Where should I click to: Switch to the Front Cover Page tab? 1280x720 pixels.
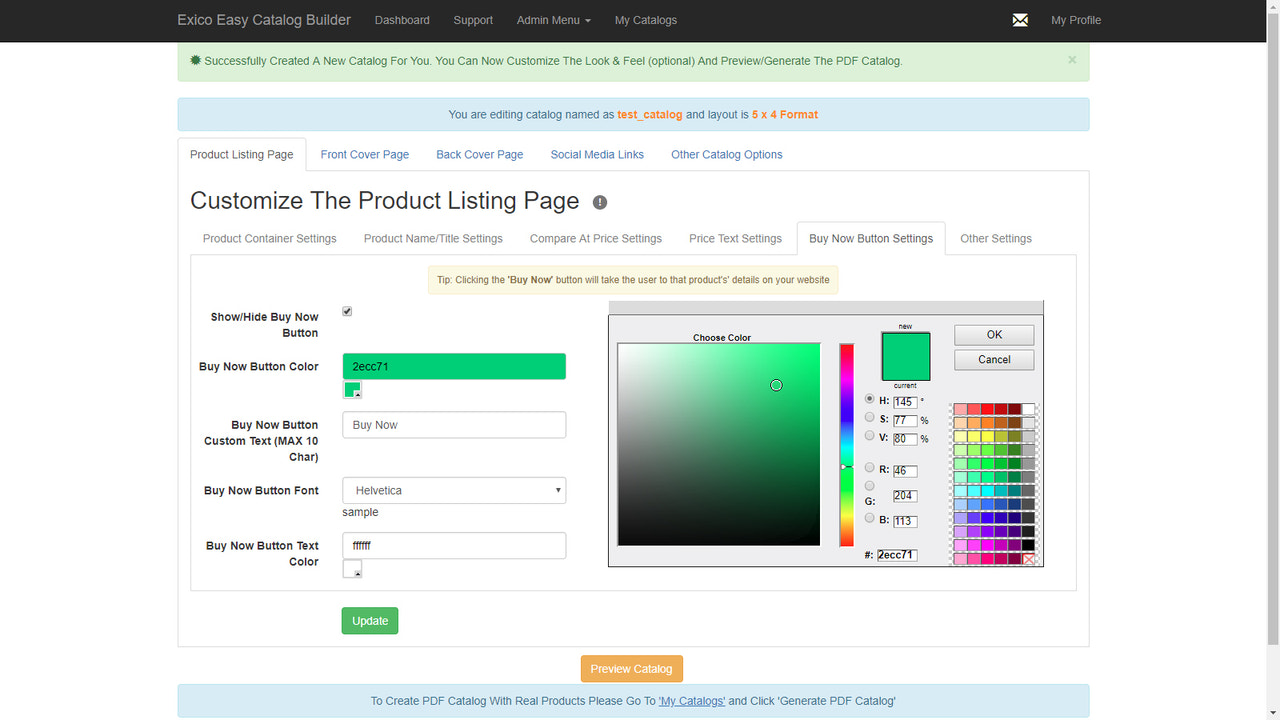click(x=364, y=154)
